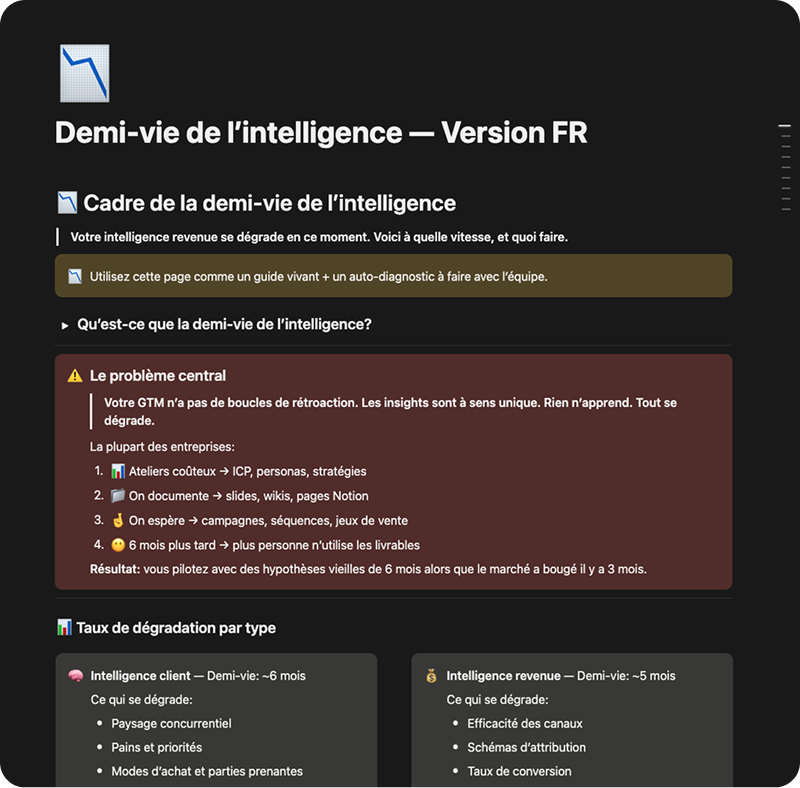Click the money bag emoji on the "Intelligence revenue" card
Screen dimensions: 800x788
(430, 675)
